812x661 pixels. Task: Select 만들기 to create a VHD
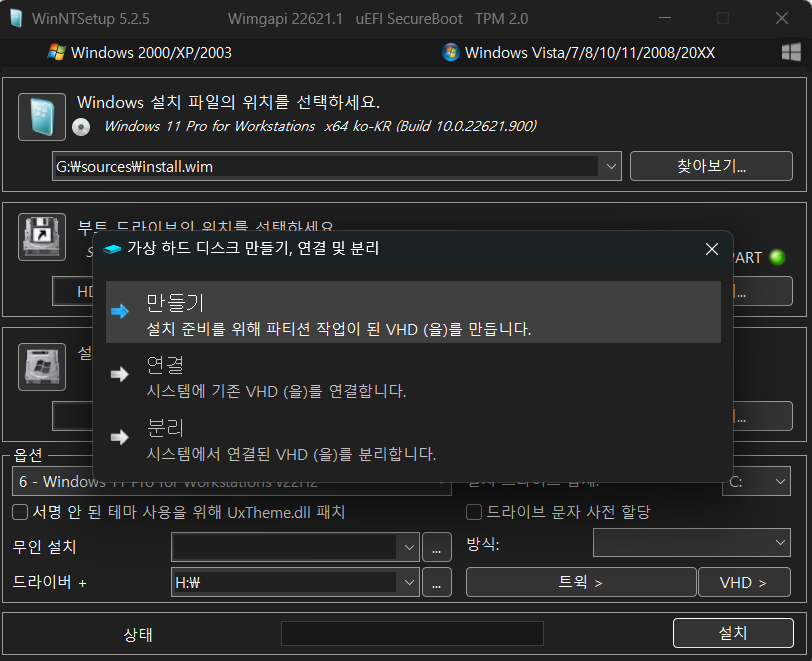point(413,312)
